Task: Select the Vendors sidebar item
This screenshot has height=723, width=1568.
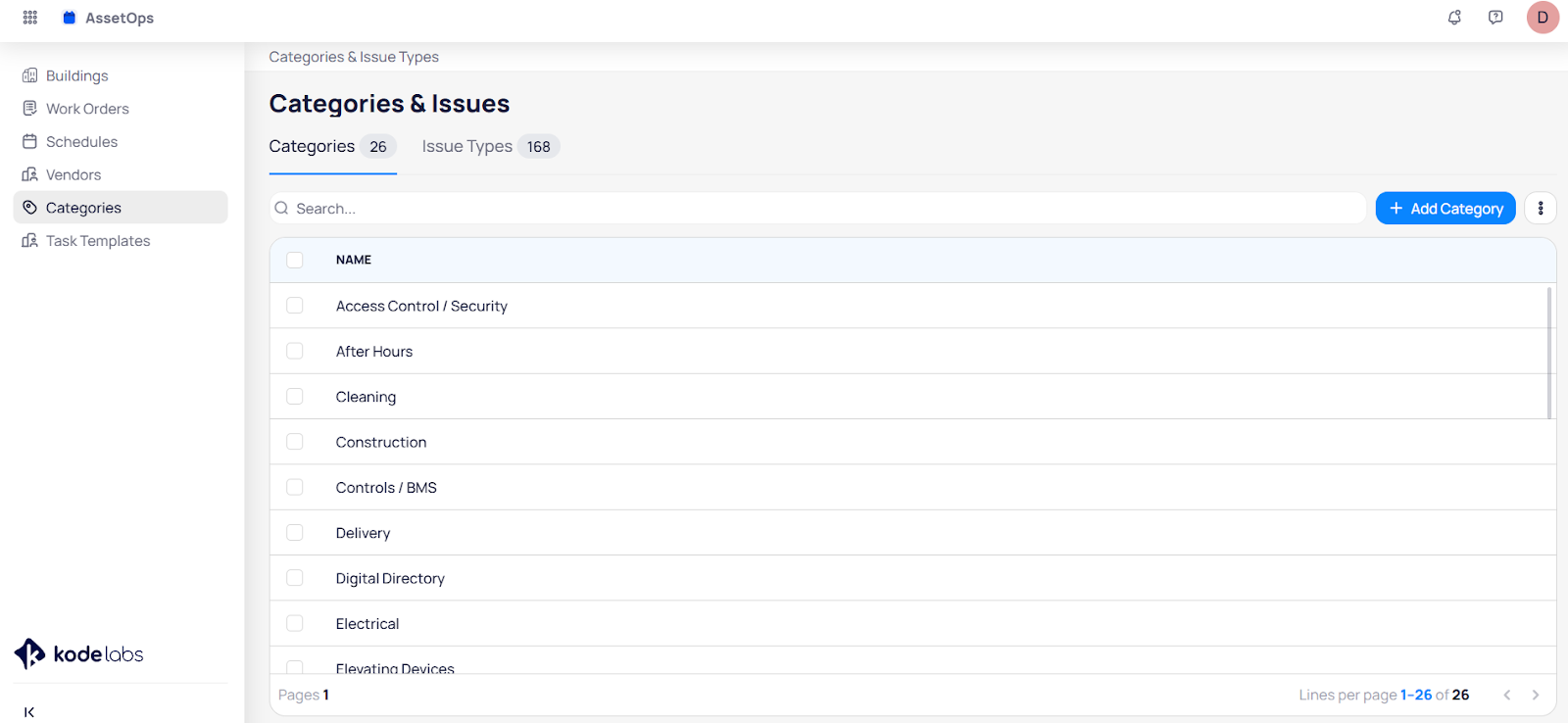Action: click(73, 175)
